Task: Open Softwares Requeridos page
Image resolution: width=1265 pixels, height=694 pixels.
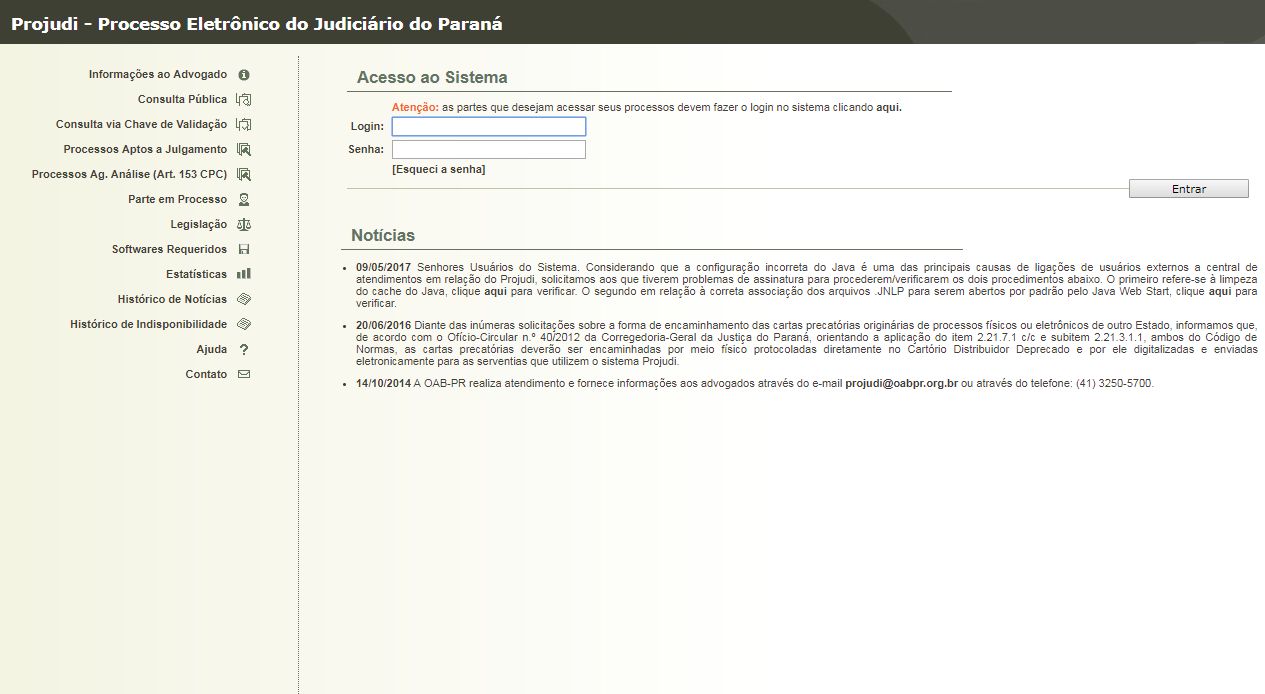Action: (170, 250)
